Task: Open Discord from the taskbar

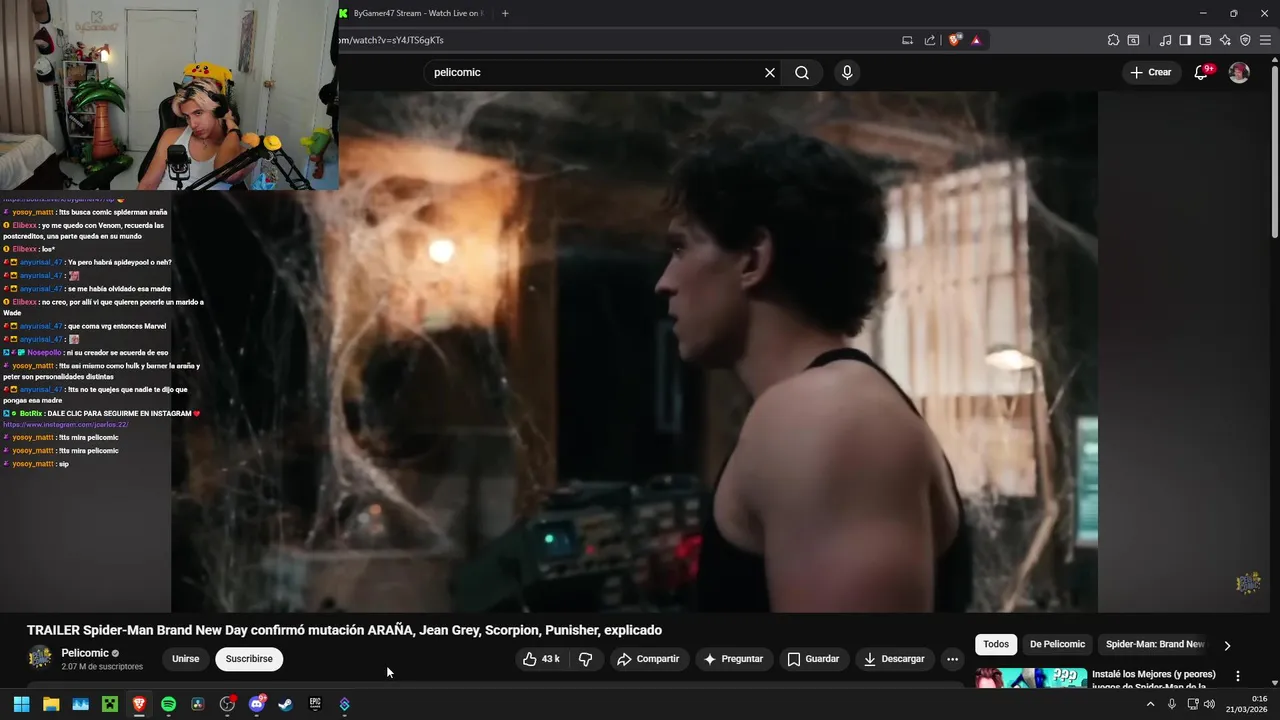Action: tap(257, 704)
